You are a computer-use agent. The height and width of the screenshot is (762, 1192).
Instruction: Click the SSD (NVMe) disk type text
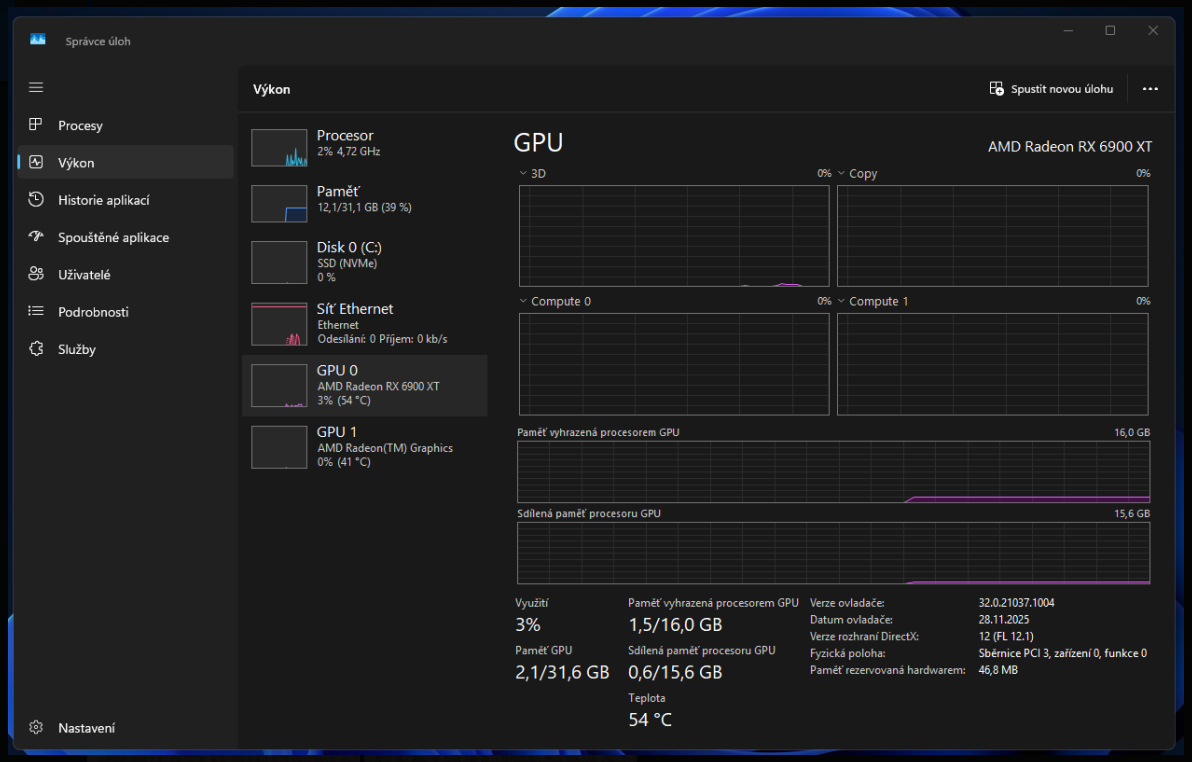coord(347,263)
